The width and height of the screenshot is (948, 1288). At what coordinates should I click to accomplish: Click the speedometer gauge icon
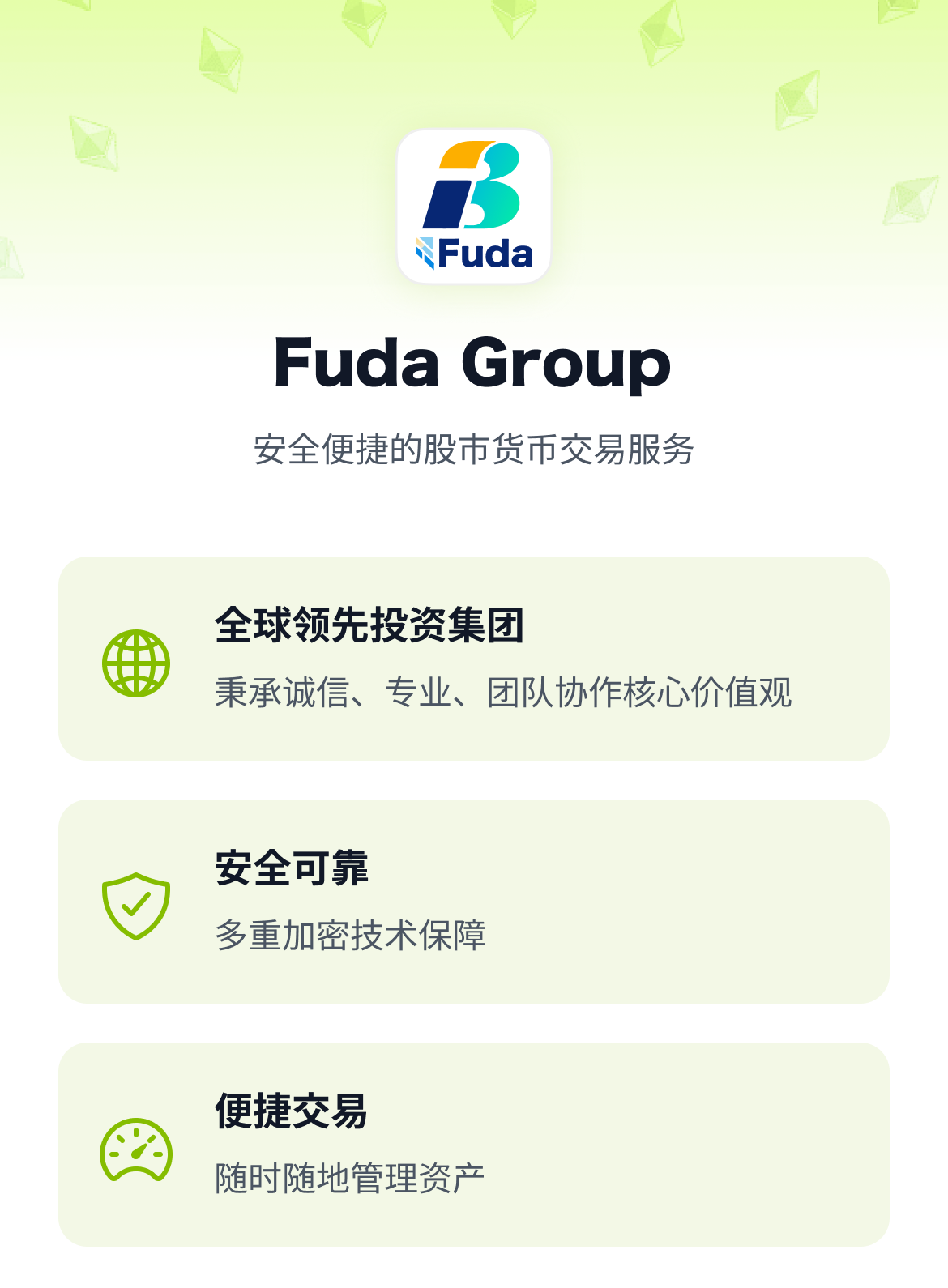(136, 1150)
